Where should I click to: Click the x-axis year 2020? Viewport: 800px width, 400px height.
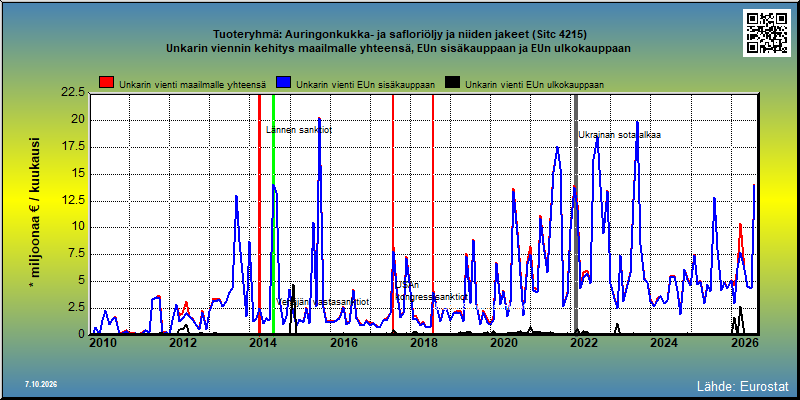click(503, 344)
